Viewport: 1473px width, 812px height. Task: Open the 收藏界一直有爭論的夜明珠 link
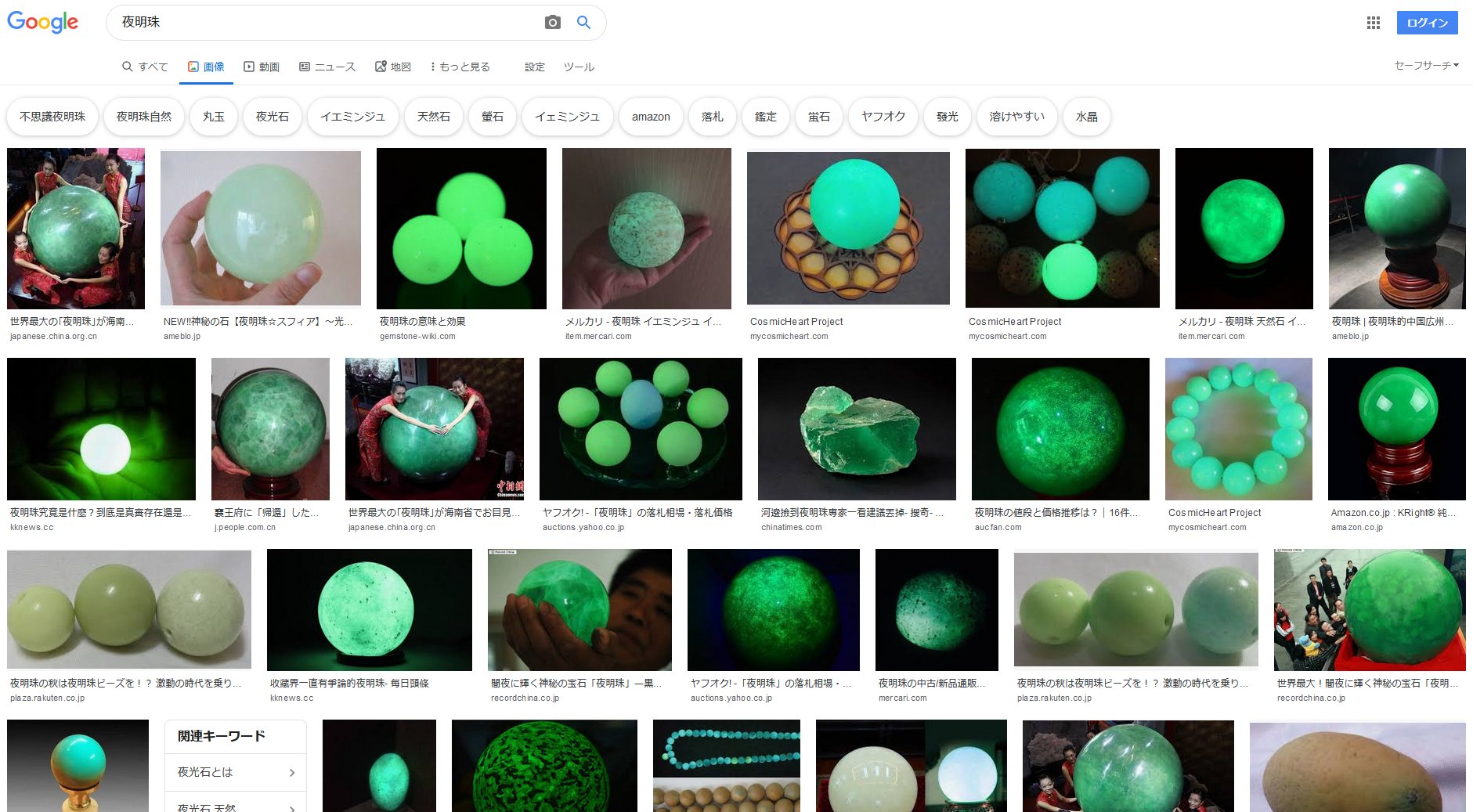(x=349, y=683)
